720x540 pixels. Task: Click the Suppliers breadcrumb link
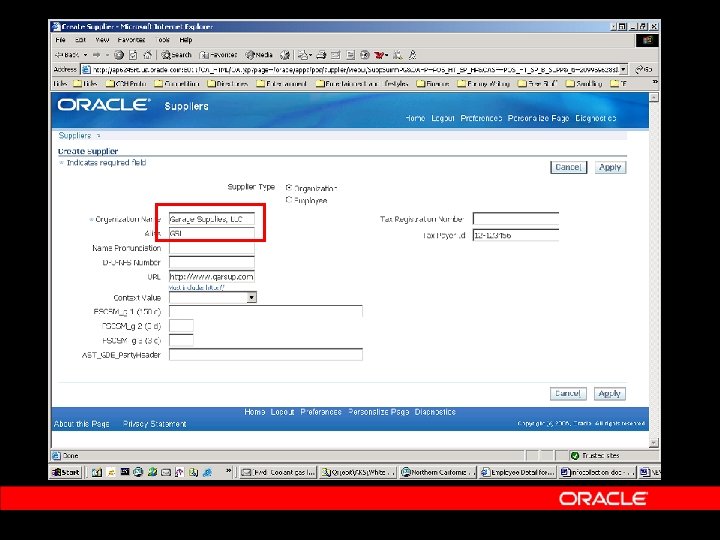(x=75, y=135)
